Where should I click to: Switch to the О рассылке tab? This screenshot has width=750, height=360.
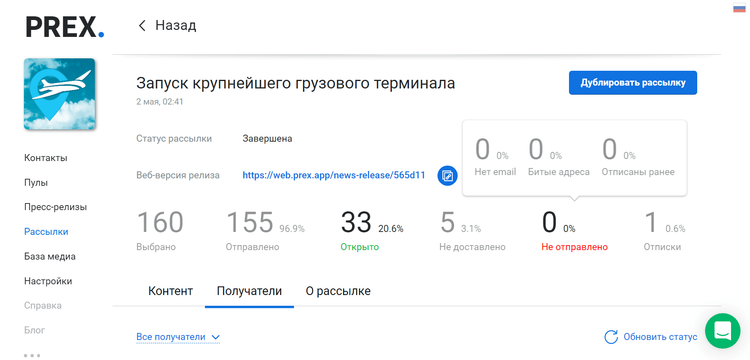(338, 291)
